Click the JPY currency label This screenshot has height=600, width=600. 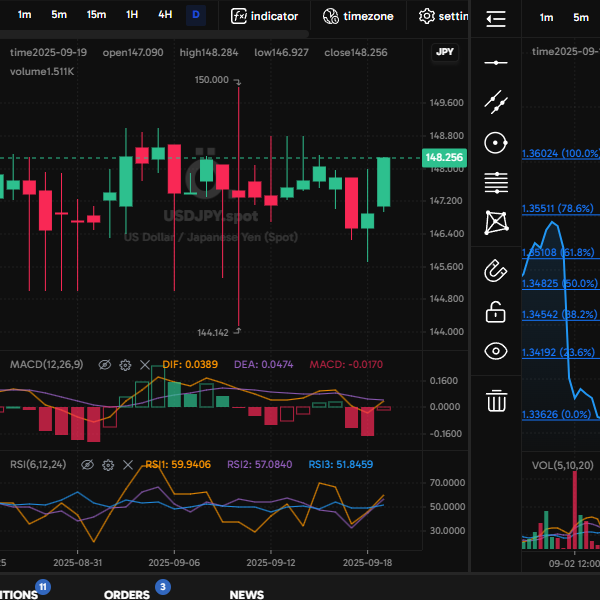445,52
